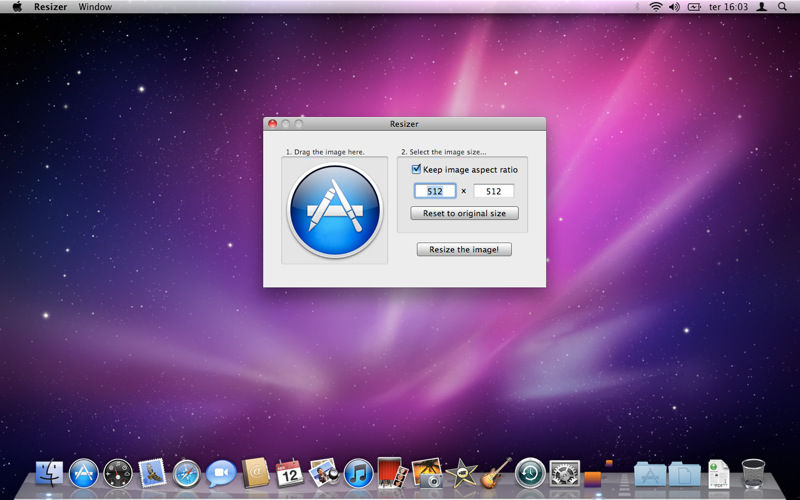
Task: Click the clock showing ter 16:03
Action: [x=728, y=7]
